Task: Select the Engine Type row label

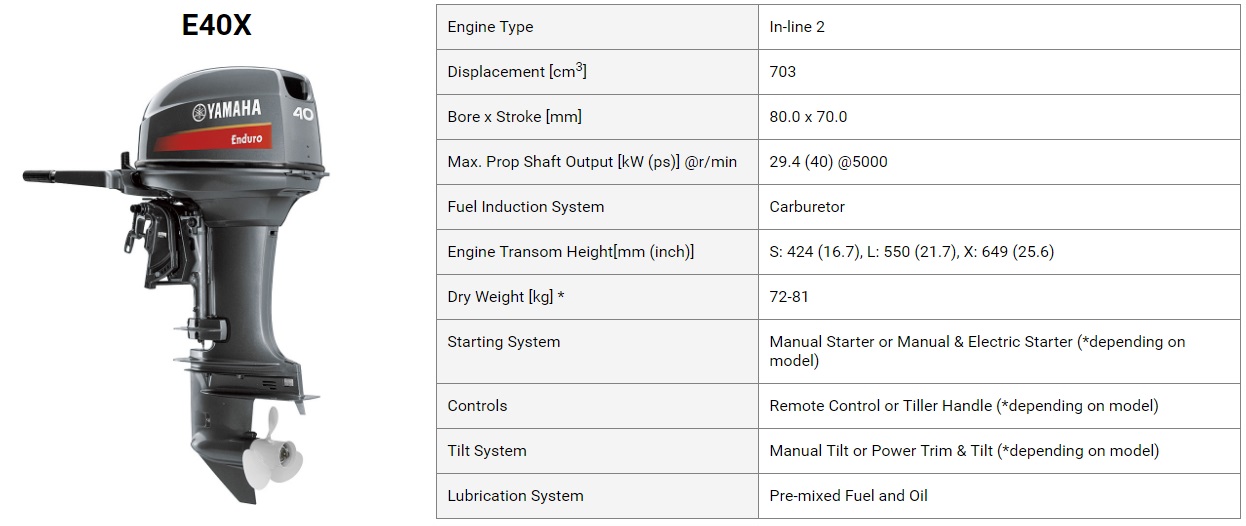Action: click(490, 27)
